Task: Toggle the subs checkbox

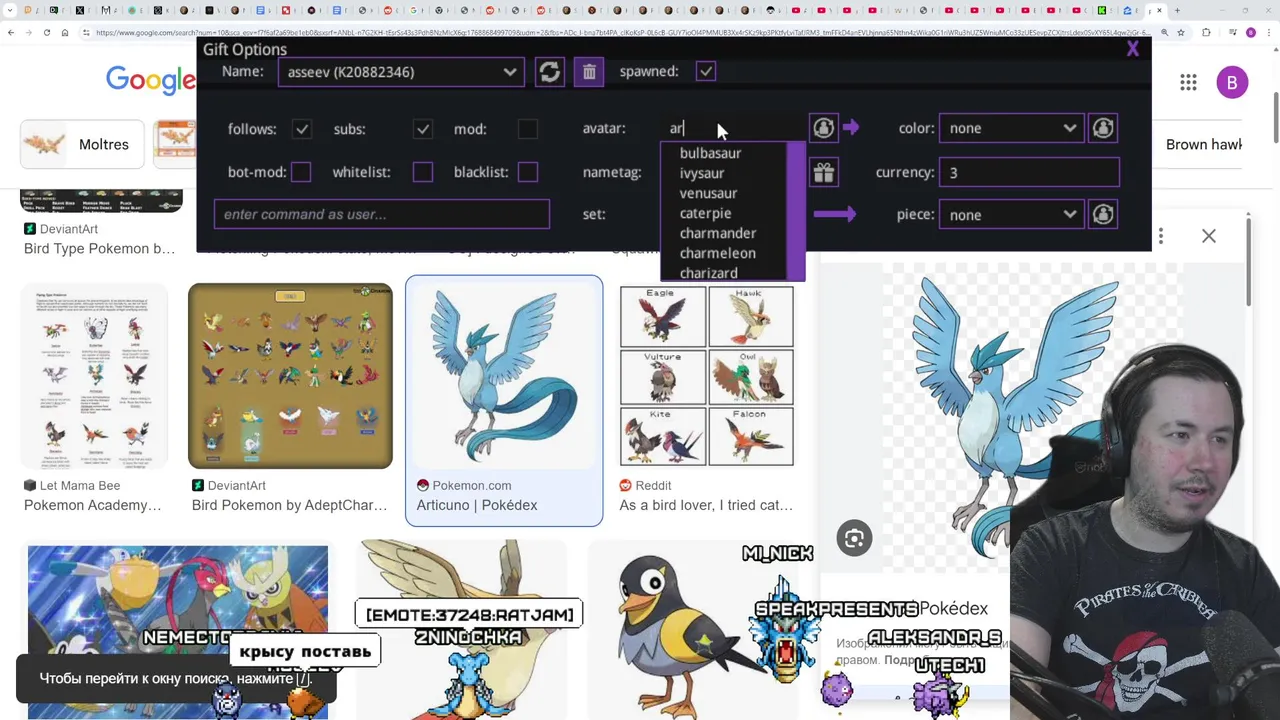Action: (x=422, y=129)
